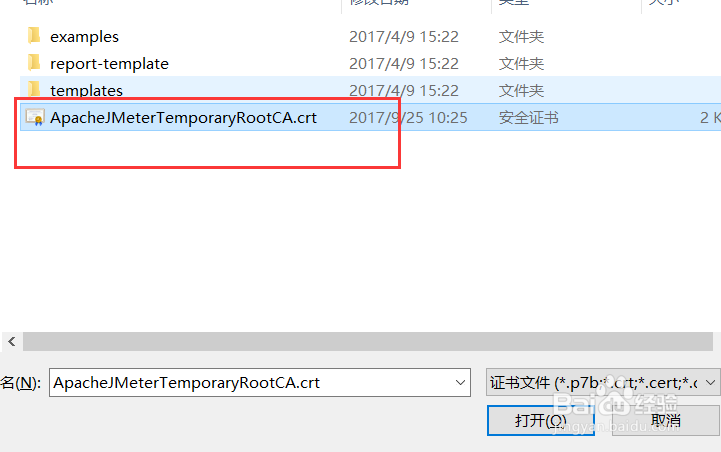Select the templates folder icon
Viewport: 721px width, 452px height.
click(34, 90)
